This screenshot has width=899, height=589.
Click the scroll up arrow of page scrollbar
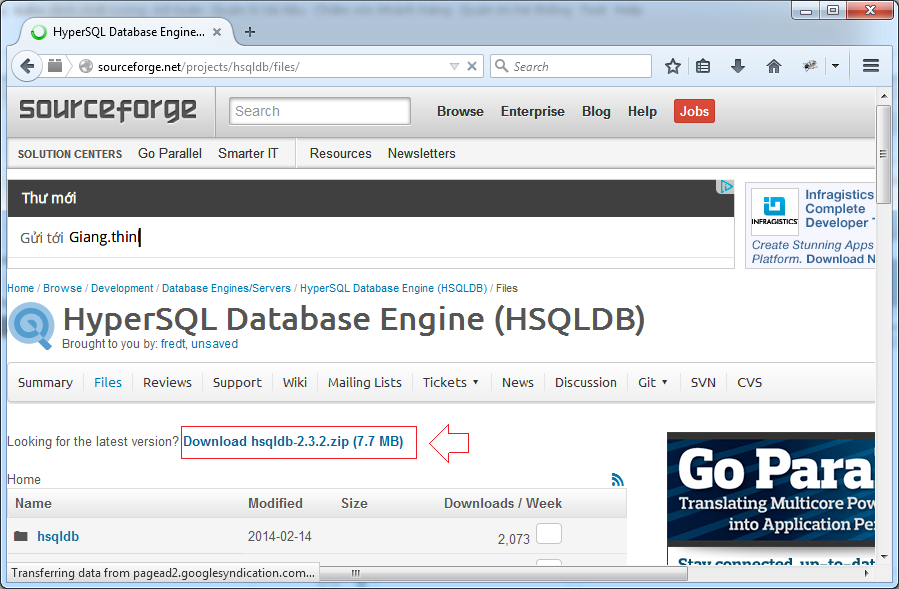(x=884, y=96)
